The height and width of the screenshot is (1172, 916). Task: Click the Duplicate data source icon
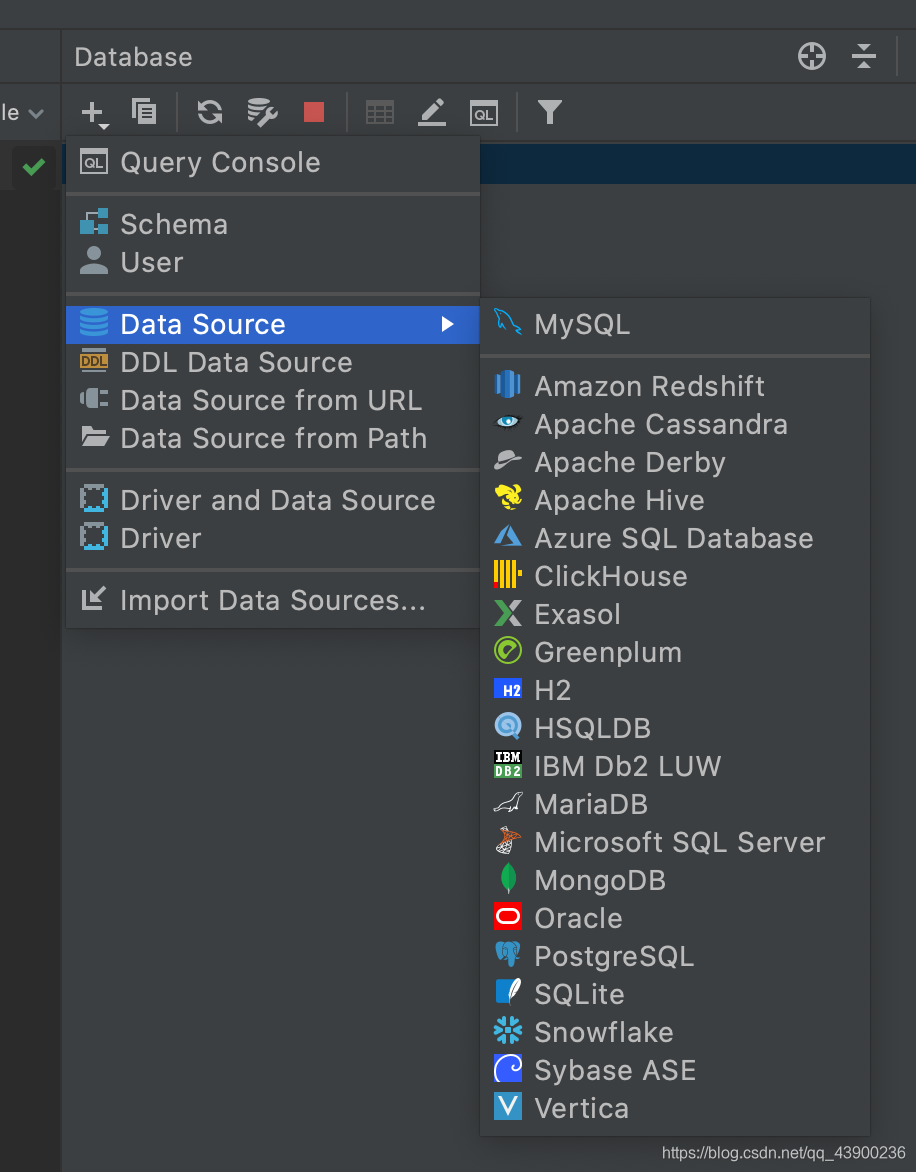point(143,112)
